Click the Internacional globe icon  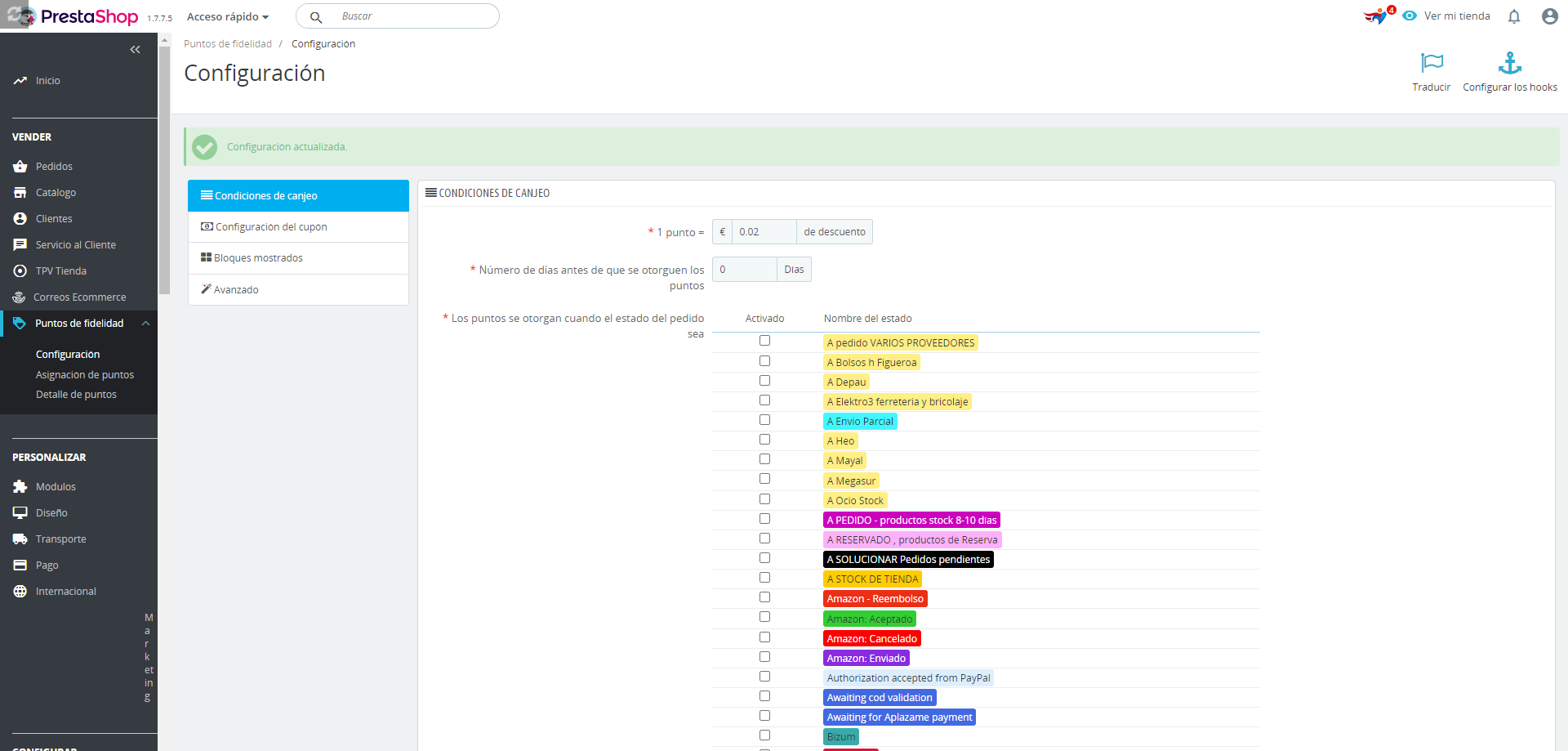coord(20,592)
